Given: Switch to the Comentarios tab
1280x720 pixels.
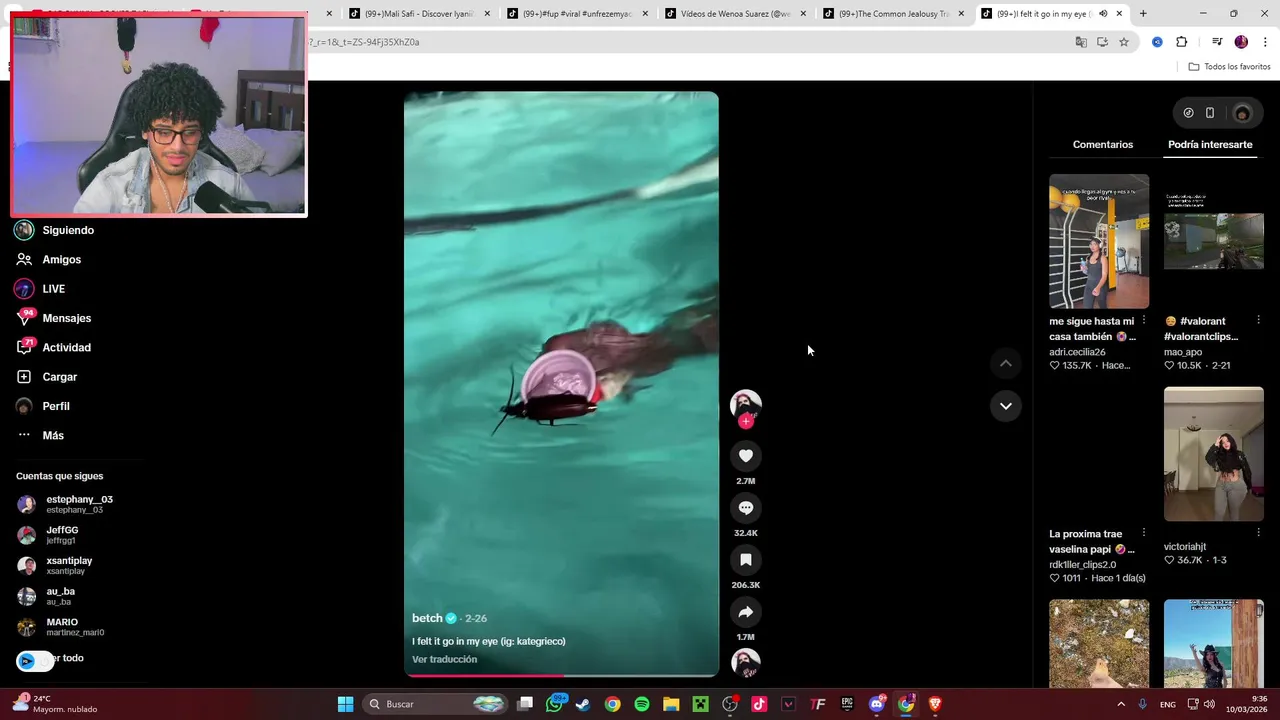Looking at the screenshot, I should point(1103,145).
